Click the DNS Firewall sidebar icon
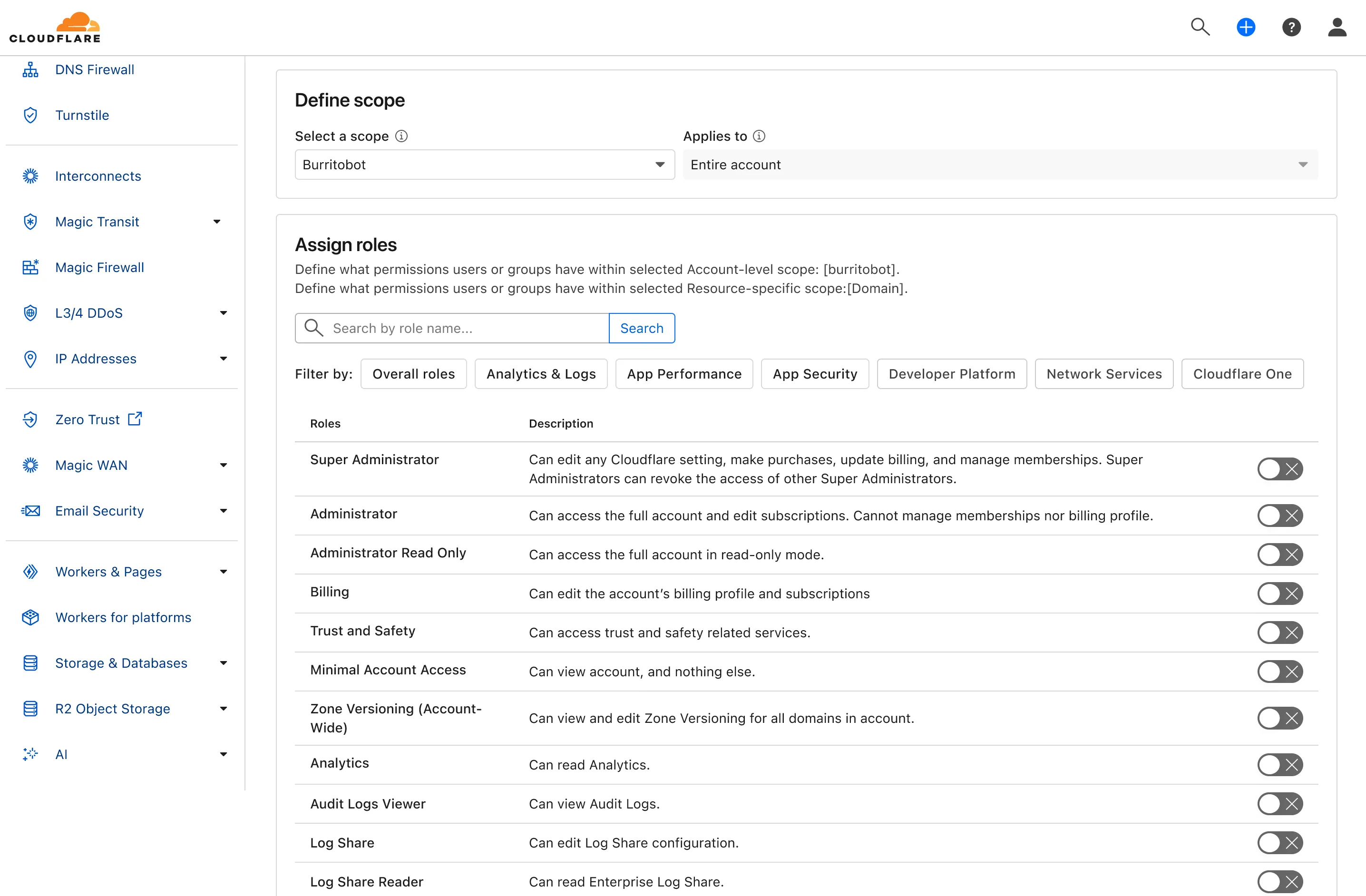The width and height of the screenshot is (1366, 896). [x=30, y=69]
